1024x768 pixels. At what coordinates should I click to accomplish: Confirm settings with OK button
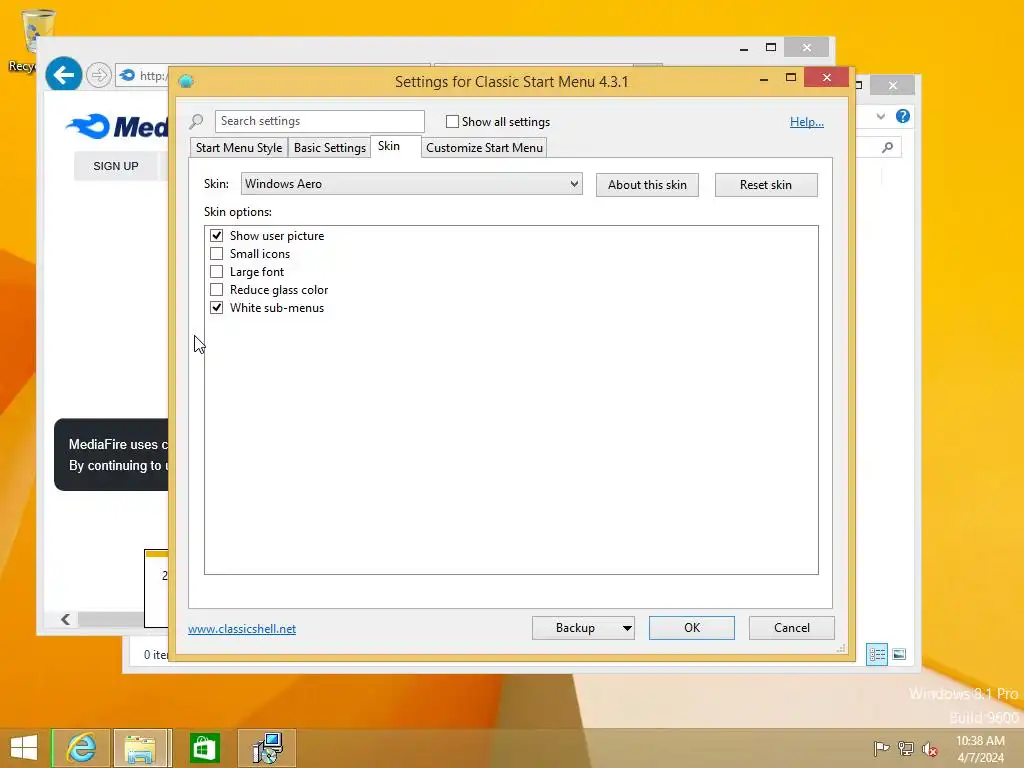coord(692,628)
